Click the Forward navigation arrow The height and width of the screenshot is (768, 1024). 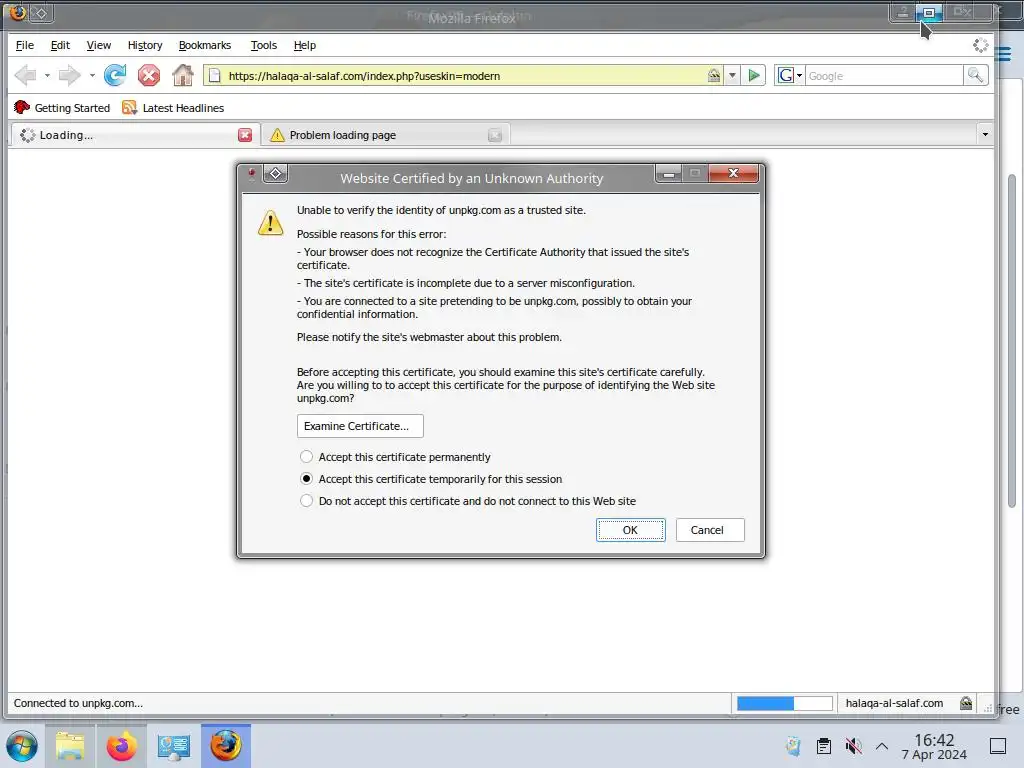pos(69,76)
